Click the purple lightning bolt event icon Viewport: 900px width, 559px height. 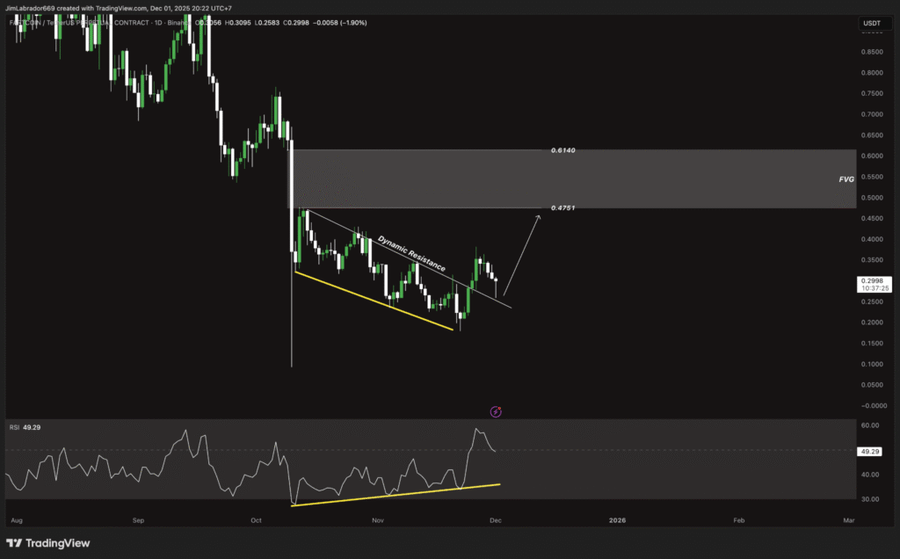[x=496, y=411]
